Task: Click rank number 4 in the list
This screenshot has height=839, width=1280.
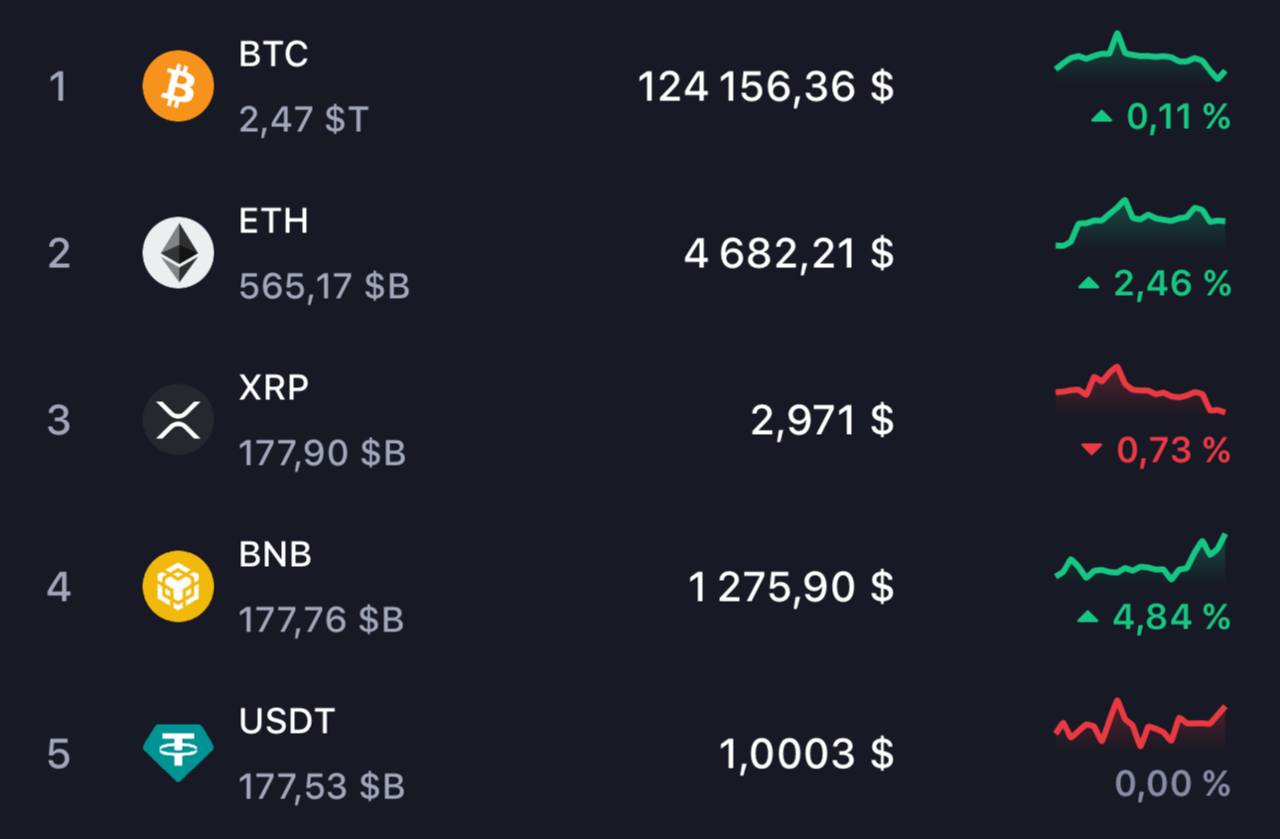Action: pos(59,587)
